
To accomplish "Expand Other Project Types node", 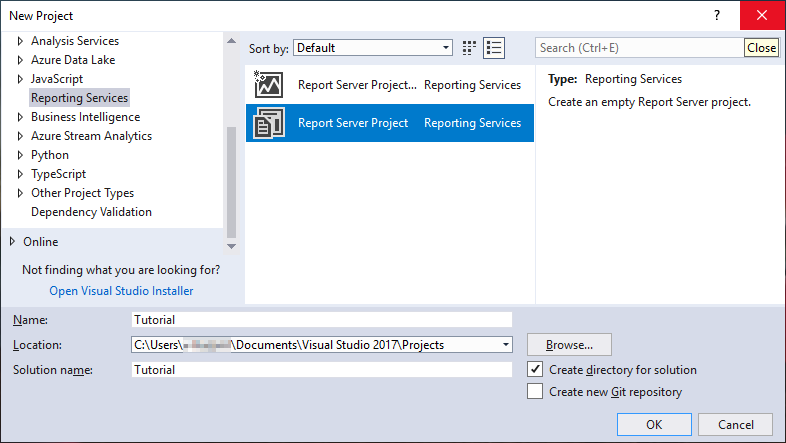I will pos(20,193).
